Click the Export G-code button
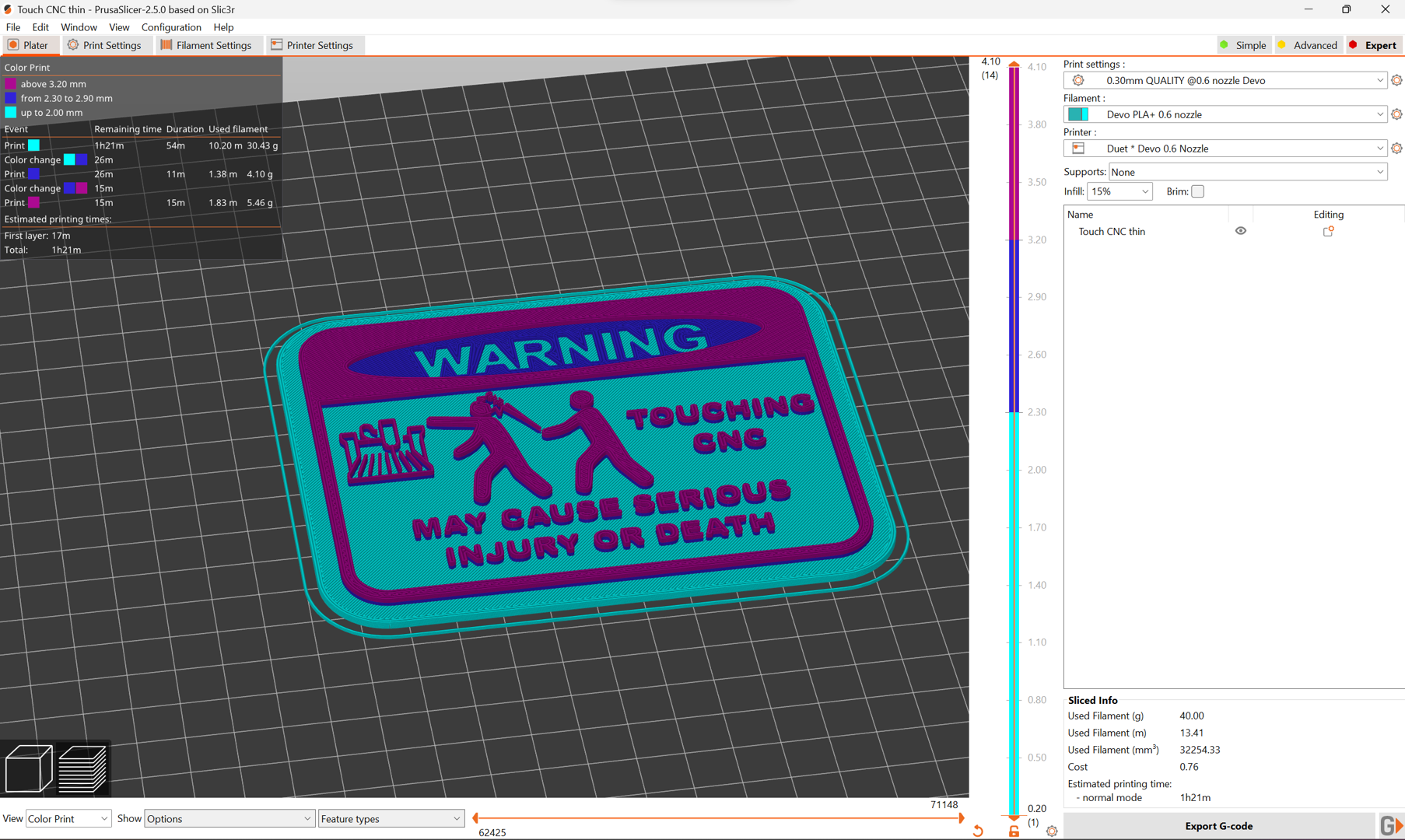 (1218, 826)
